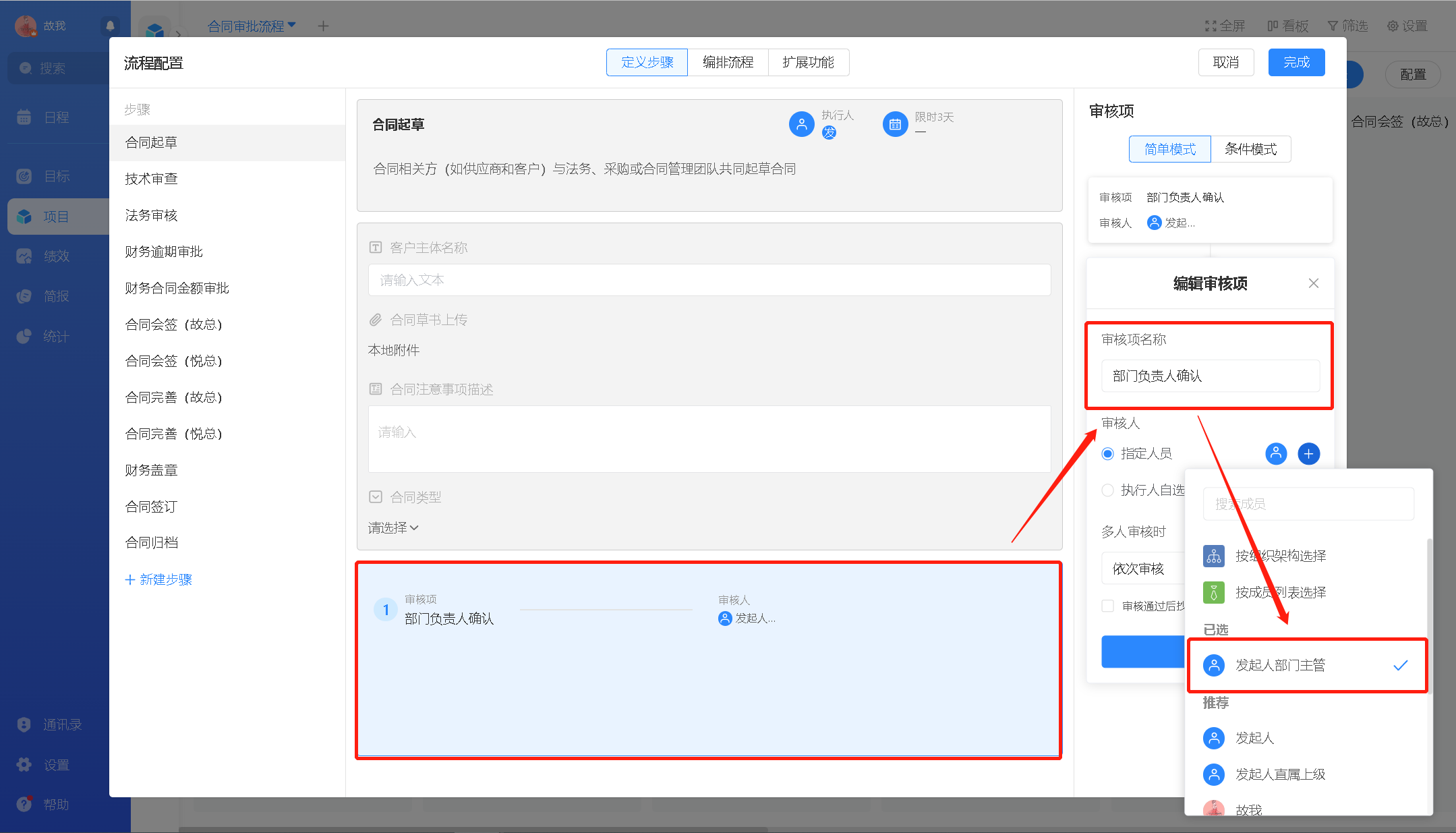
Task: Switch to 编排流程 tab
Action: [728, 62]
